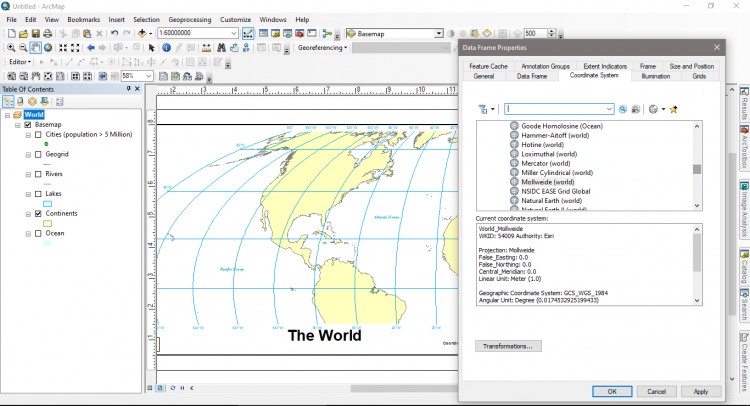
Task: Open the layout zoom percent dropdown
Action: click(148, 76)
